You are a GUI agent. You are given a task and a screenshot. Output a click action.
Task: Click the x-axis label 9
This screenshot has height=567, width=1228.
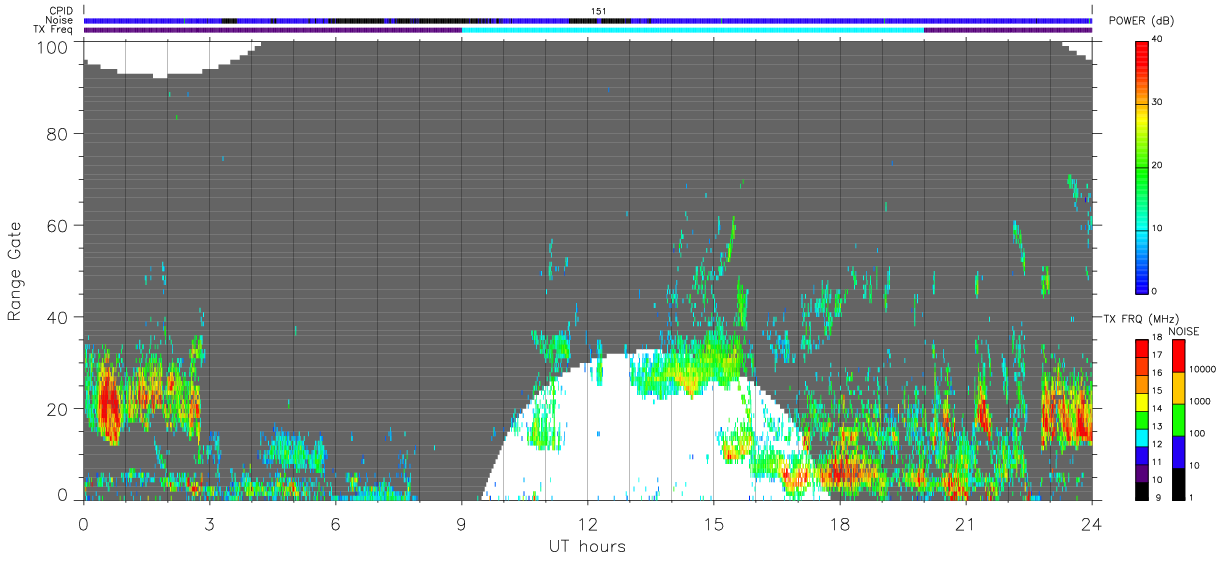(x=461, y=524)
